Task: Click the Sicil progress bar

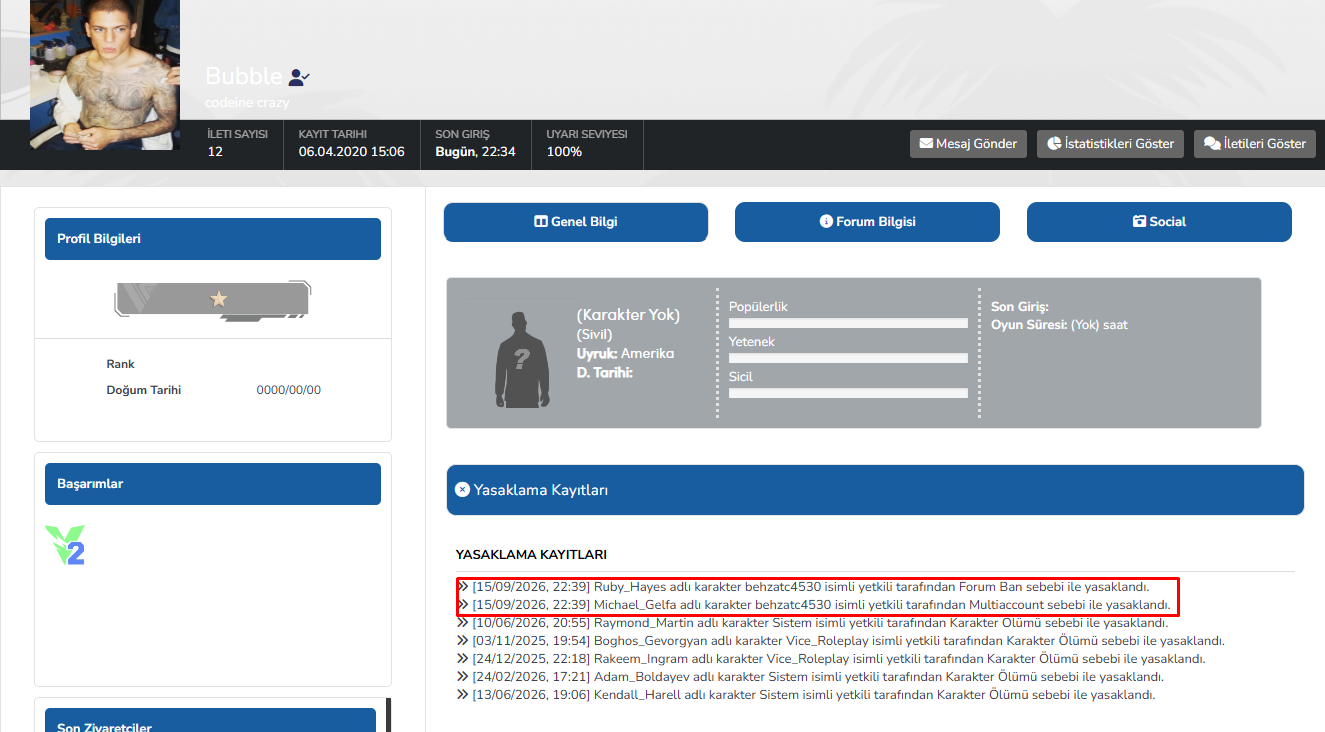Action: (848, 393)
